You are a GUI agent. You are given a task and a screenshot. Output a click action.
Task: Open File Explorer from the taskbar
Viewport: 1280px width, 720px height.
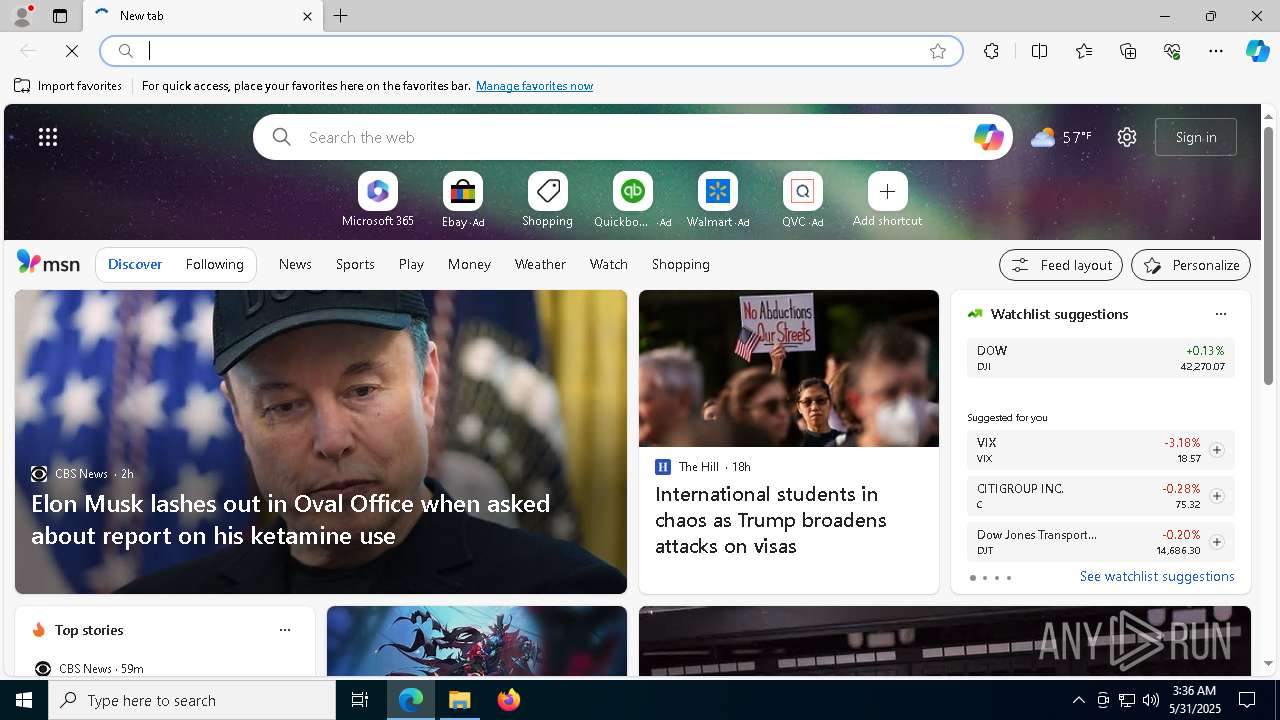tap(460, 700)
